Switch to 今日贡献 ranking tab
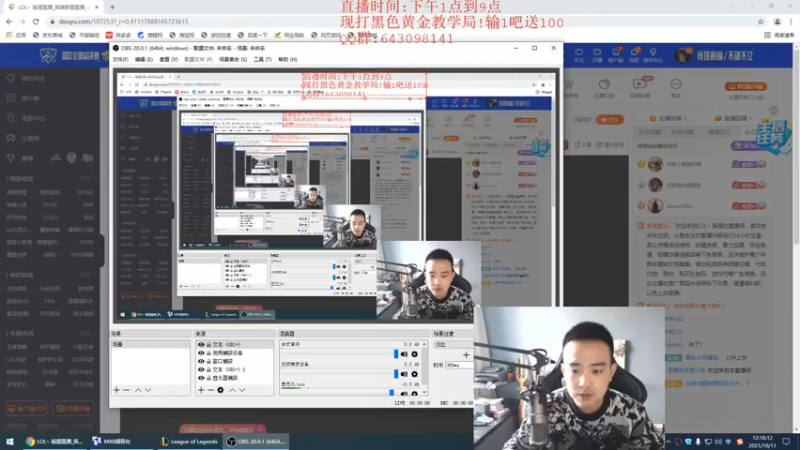The width and height of the screenshot is (800, 450). click(x=649, y=132)
